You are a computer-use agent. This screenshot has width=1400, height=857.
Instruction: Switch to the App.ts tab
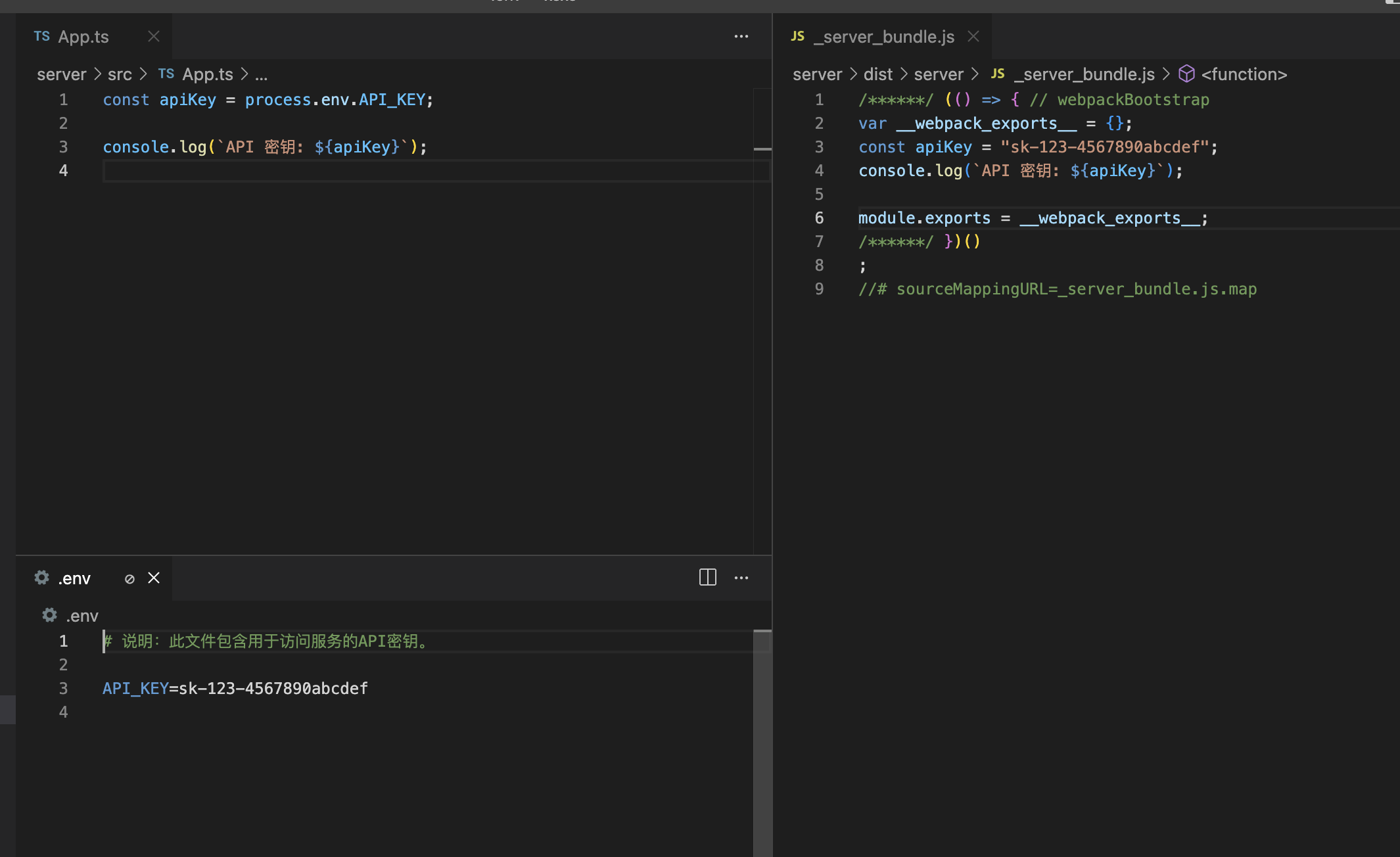pyautogui.click(x=83, y=37)
